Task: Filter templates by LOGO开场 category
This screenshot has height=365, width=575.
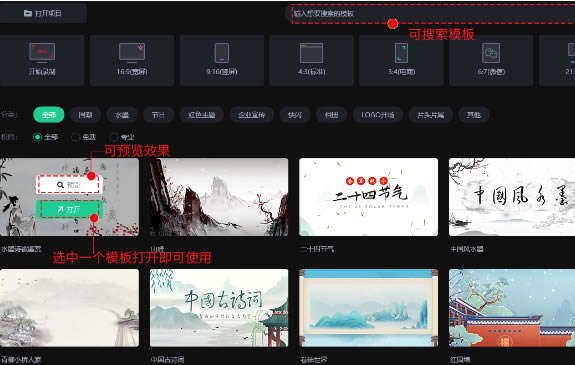Action: (378, 115)
